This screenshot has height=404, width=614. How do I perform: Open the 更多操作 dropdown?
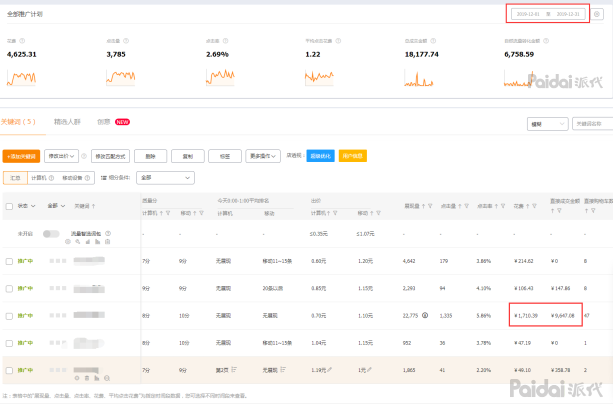(263, 156)
